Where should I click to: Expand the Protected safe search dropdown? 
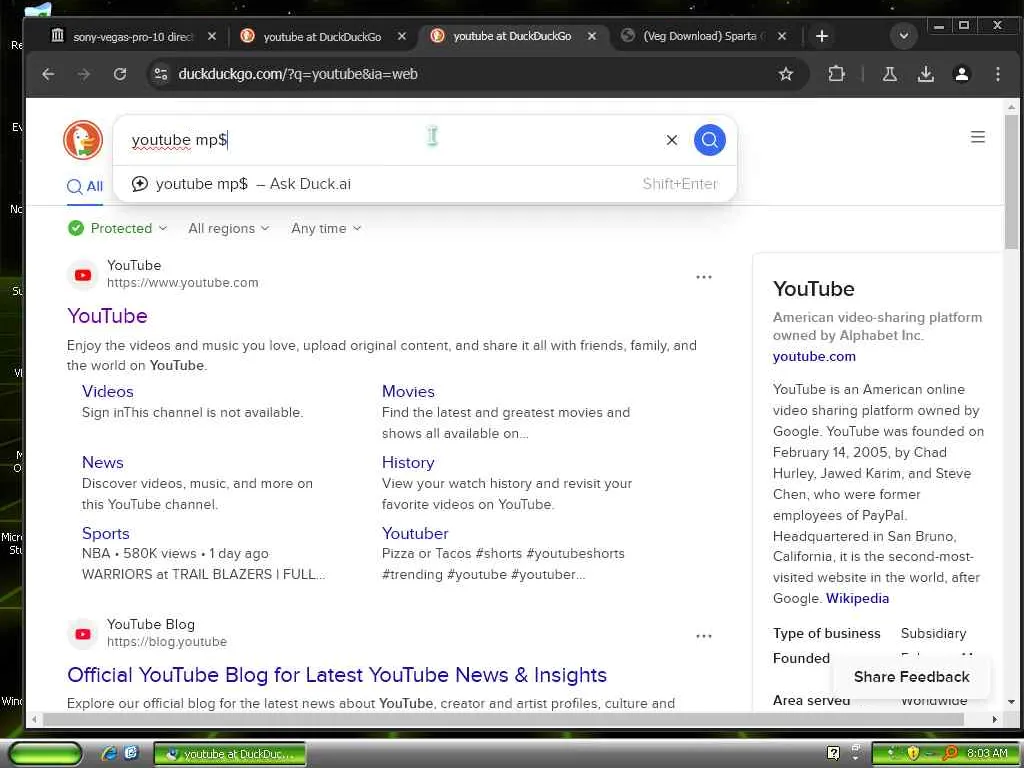pyautogui.click(x=118, y=229)
